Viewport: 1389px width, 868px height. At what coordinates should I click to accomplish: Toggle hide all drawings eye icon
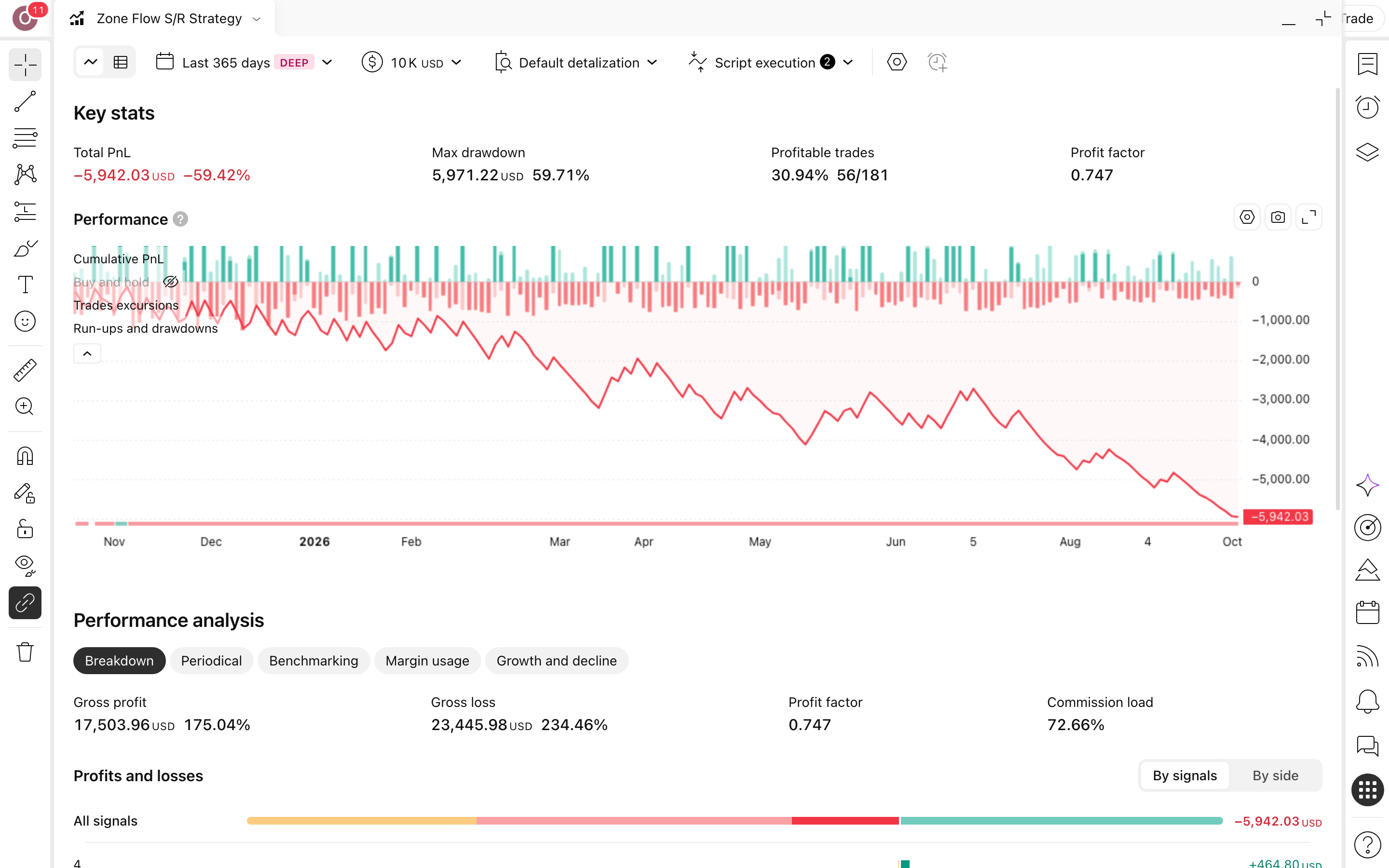click(x=25, y=566)
